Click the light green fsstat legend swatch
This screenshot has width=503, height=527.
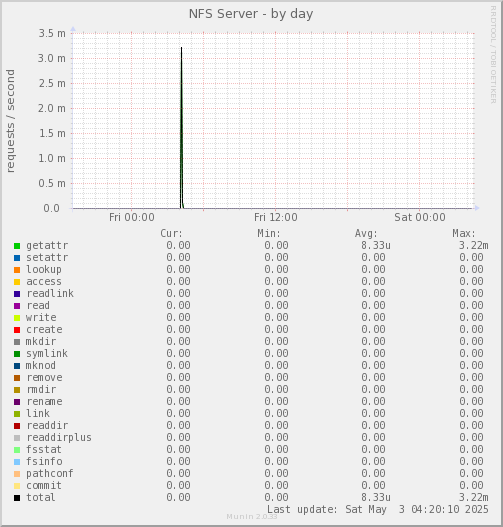(17, 450)
